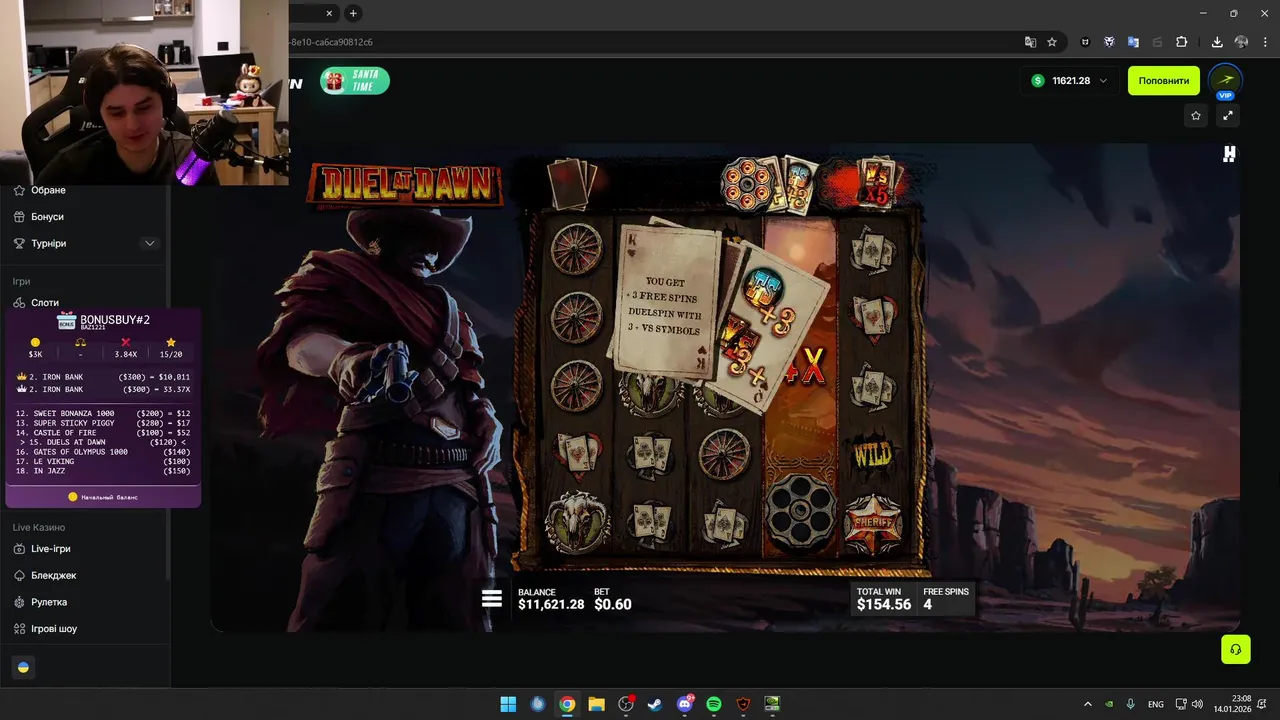This screenshot has width=1280, height=720.
Task: Open Spotify from the taskbar
Action: click(x=714, y=704)
